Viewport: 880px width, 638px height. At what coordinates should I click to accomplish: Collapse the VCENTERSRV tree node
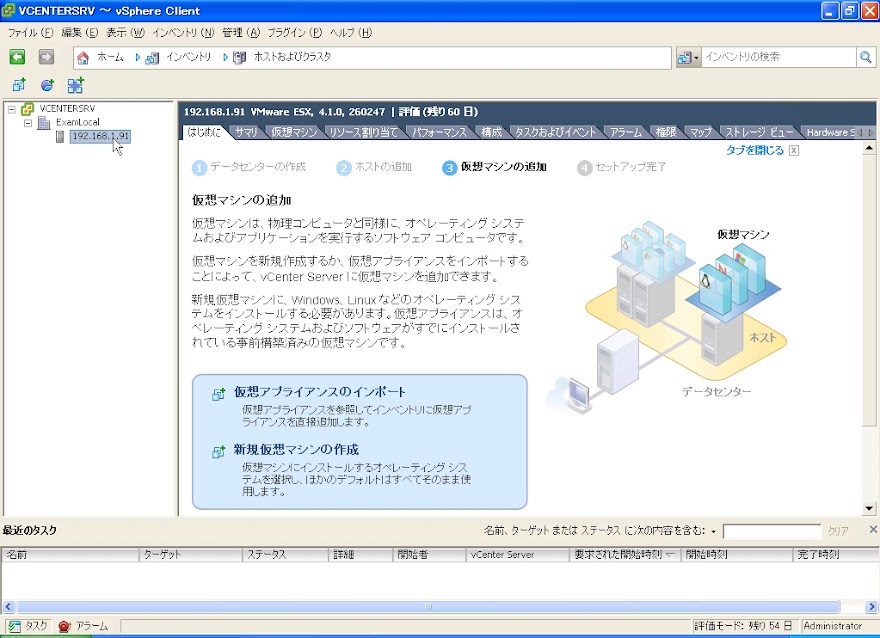pos(12,109)
